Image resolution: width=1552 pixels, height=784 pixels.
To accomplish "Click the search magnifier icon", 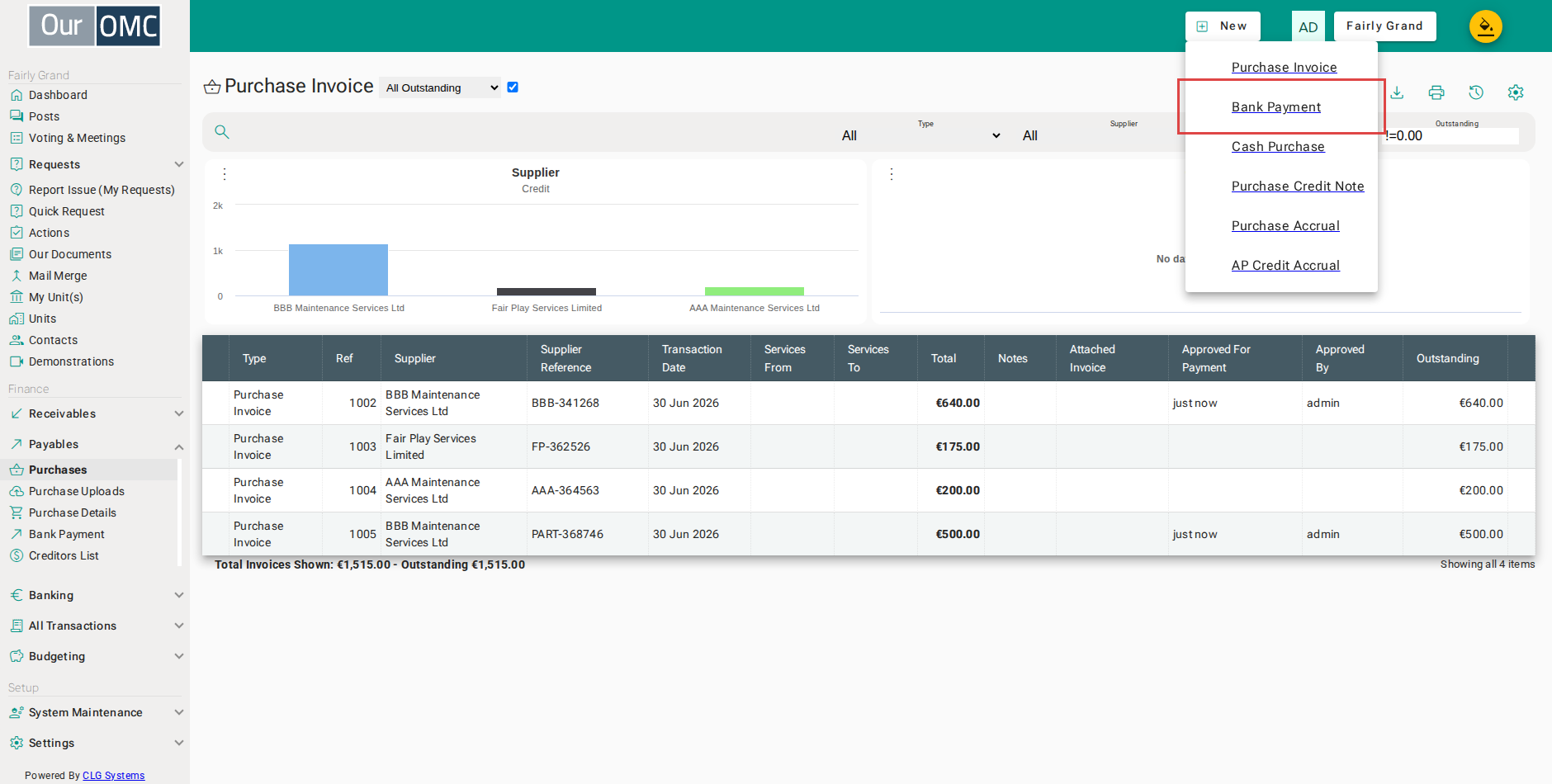I will [x=221, y=132].
